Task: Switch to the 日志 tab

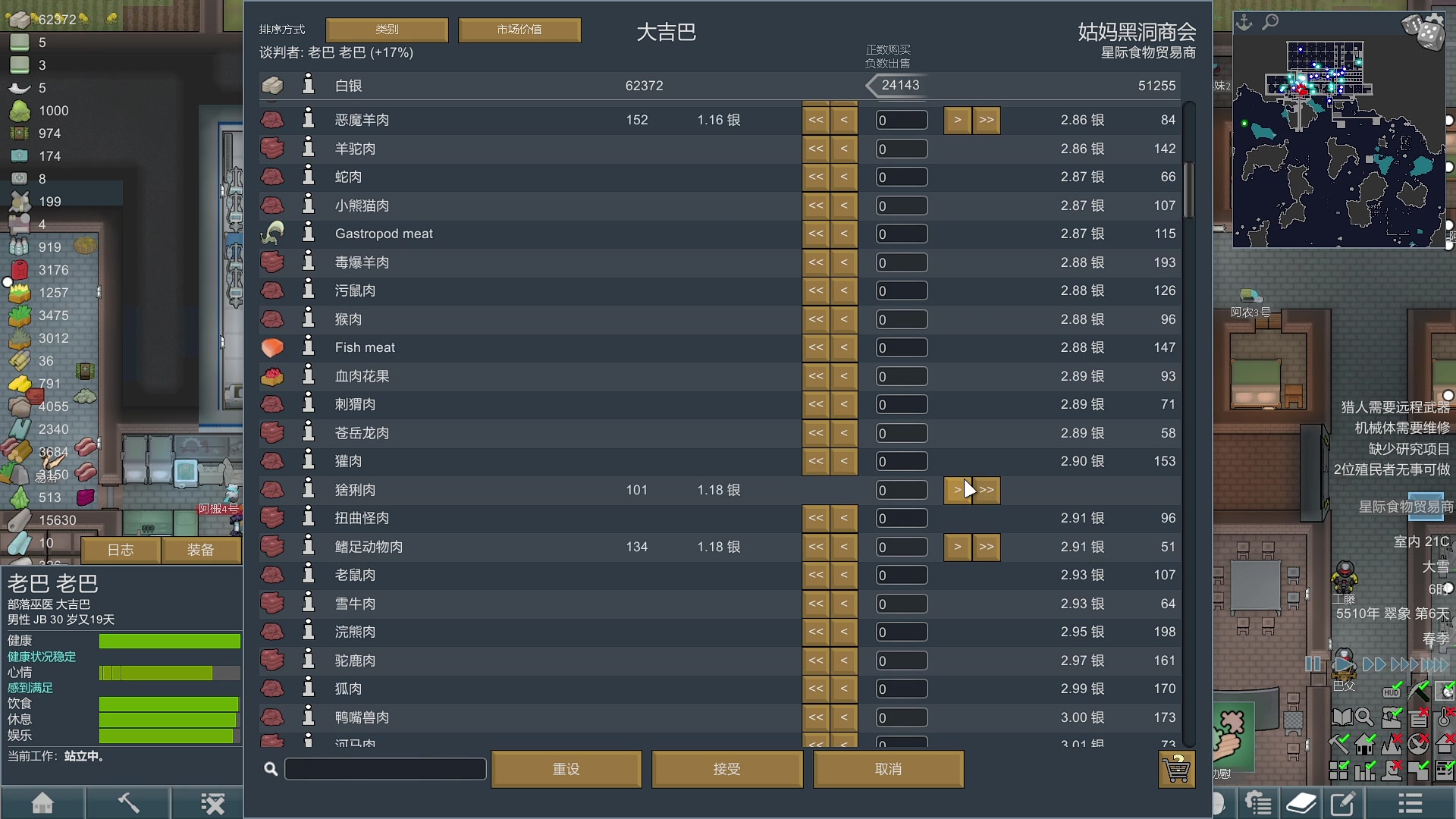Action: [x=120, y=549]
